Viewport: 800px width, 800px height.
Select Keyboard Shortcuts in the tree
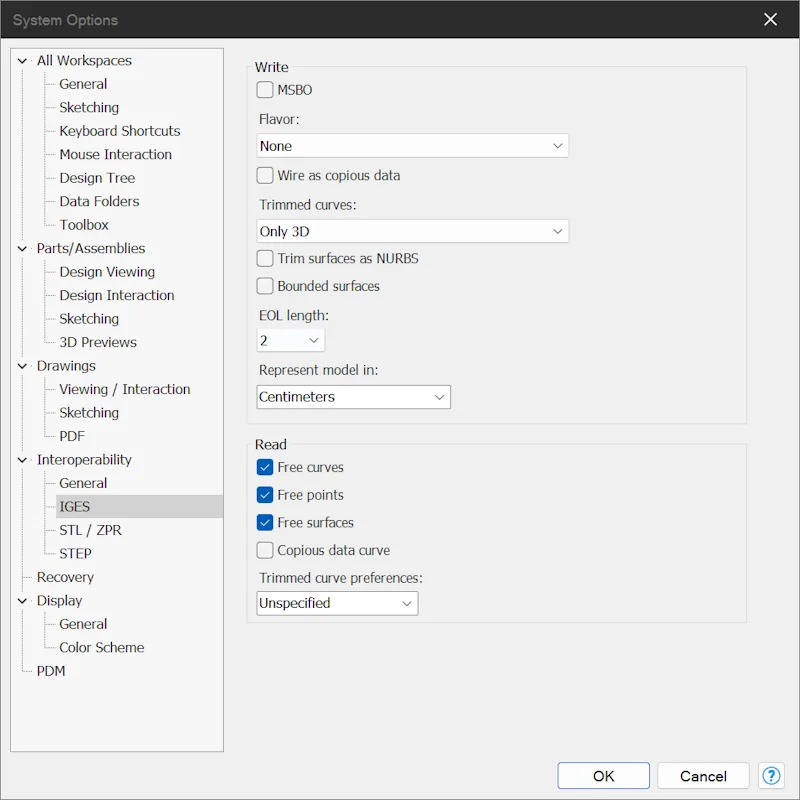[120, 131]
